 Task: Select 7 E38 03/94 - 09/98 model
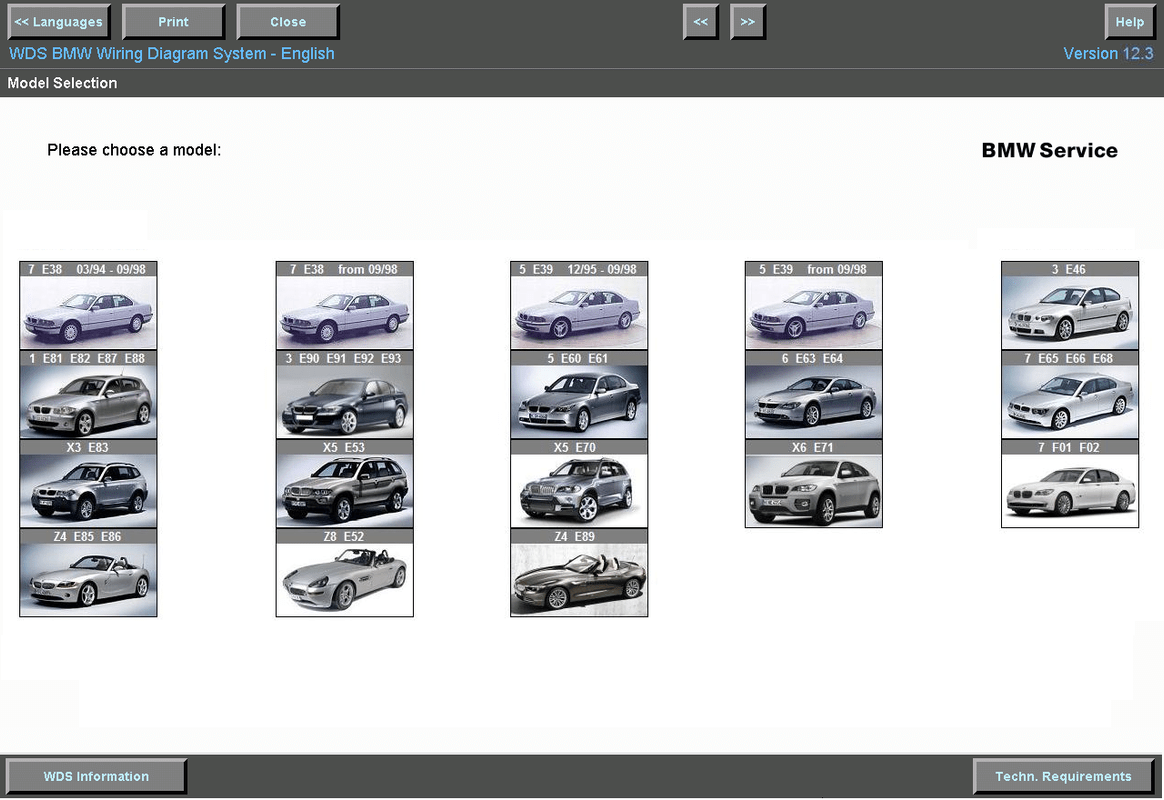point(88,305)
